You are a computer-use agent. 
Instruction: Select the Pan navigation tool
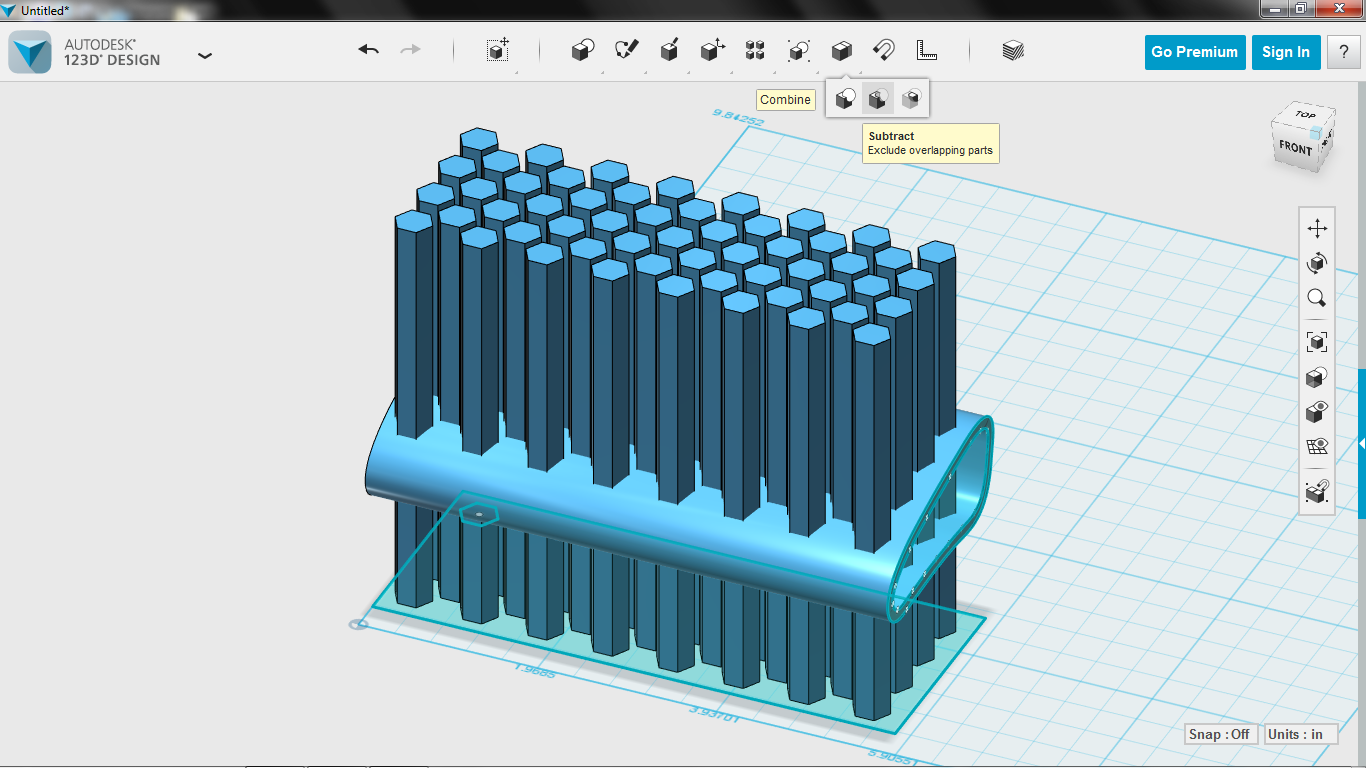[1317, 229]
